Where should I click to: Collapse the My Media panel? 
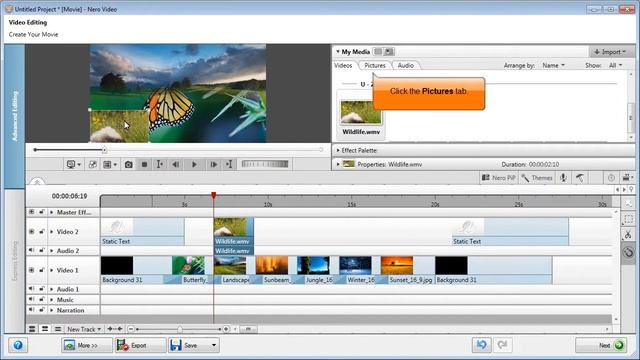click(x=338, y=52)
